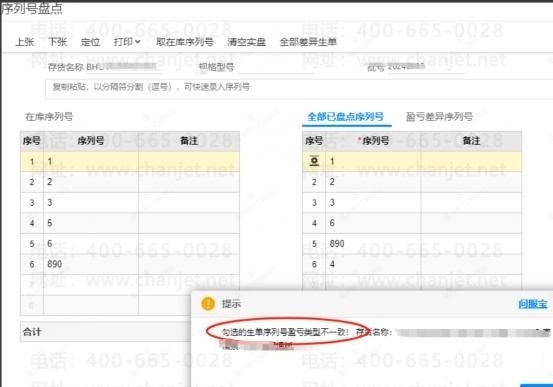The height and width of the screenshot is (387, 553).
Task: Click the 下张 toolbar button
Action: coord(57,42)
